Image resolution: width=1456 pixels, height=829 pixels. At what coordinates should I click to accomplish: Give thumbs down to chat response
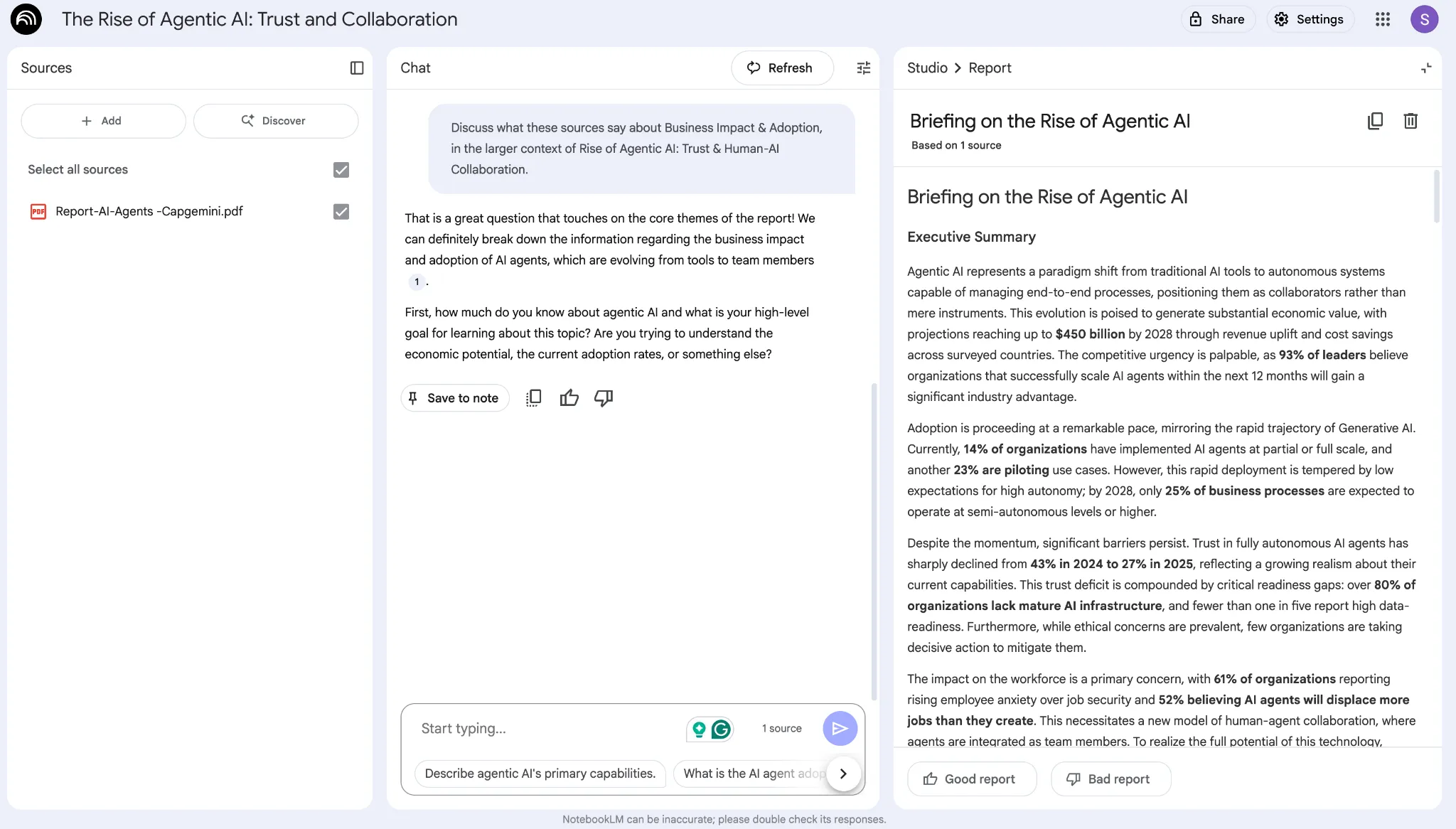(604, 398)
